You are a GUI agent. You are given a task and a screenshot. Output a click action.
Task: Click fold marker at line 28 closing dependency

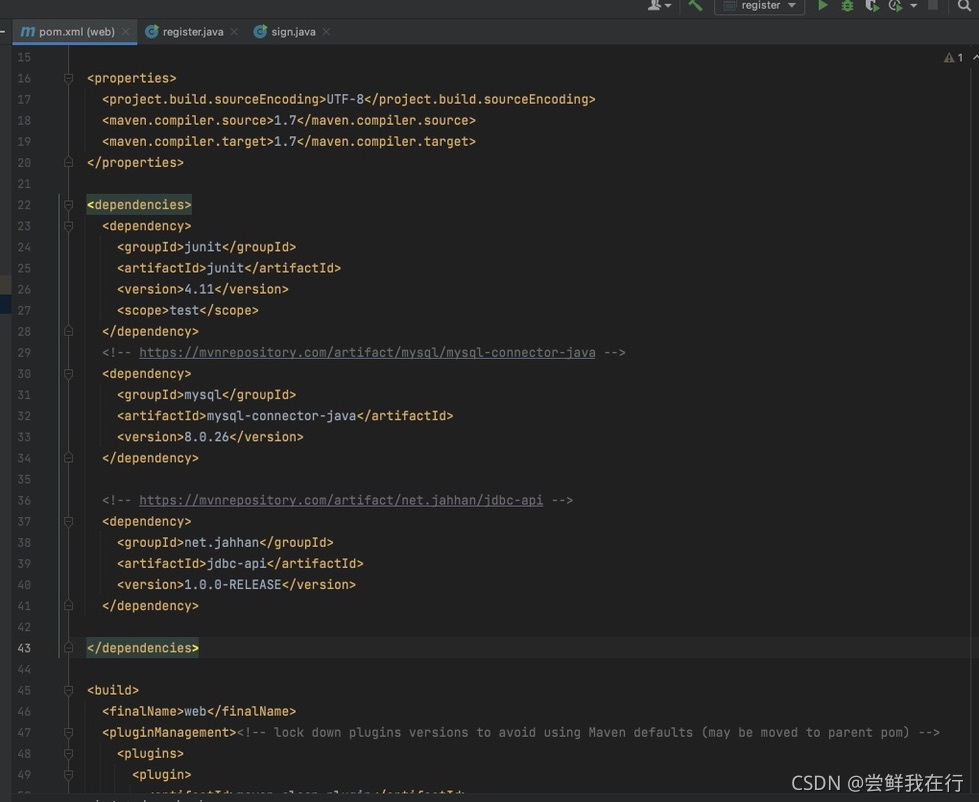[x=69, y=332]
